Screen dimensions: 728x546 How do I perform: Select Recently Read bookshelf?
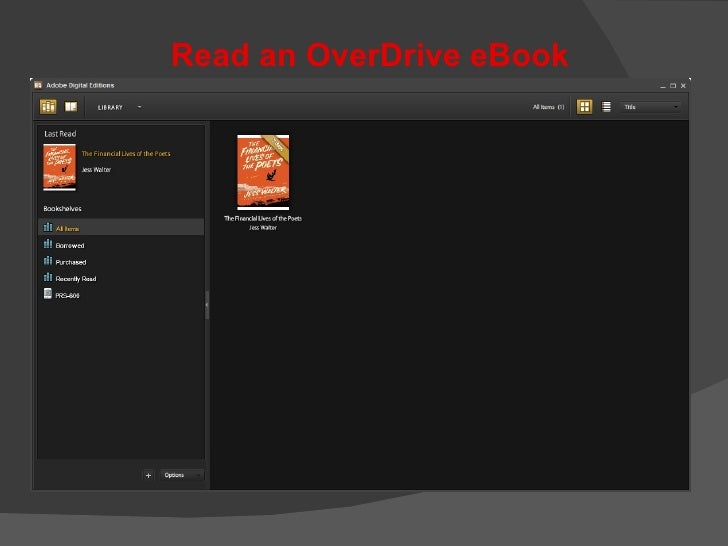[121, 279]
